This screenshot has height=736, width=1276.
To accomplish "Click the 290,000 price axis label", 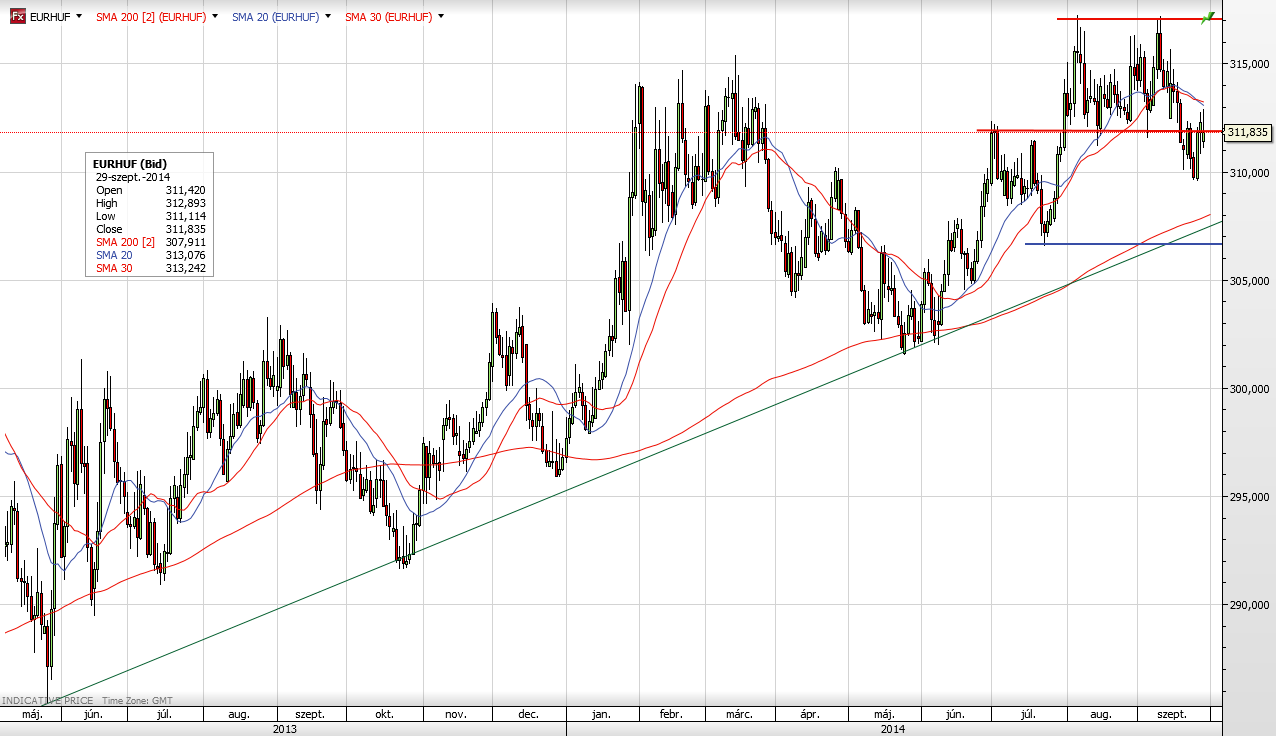I will click(1249, 605).
